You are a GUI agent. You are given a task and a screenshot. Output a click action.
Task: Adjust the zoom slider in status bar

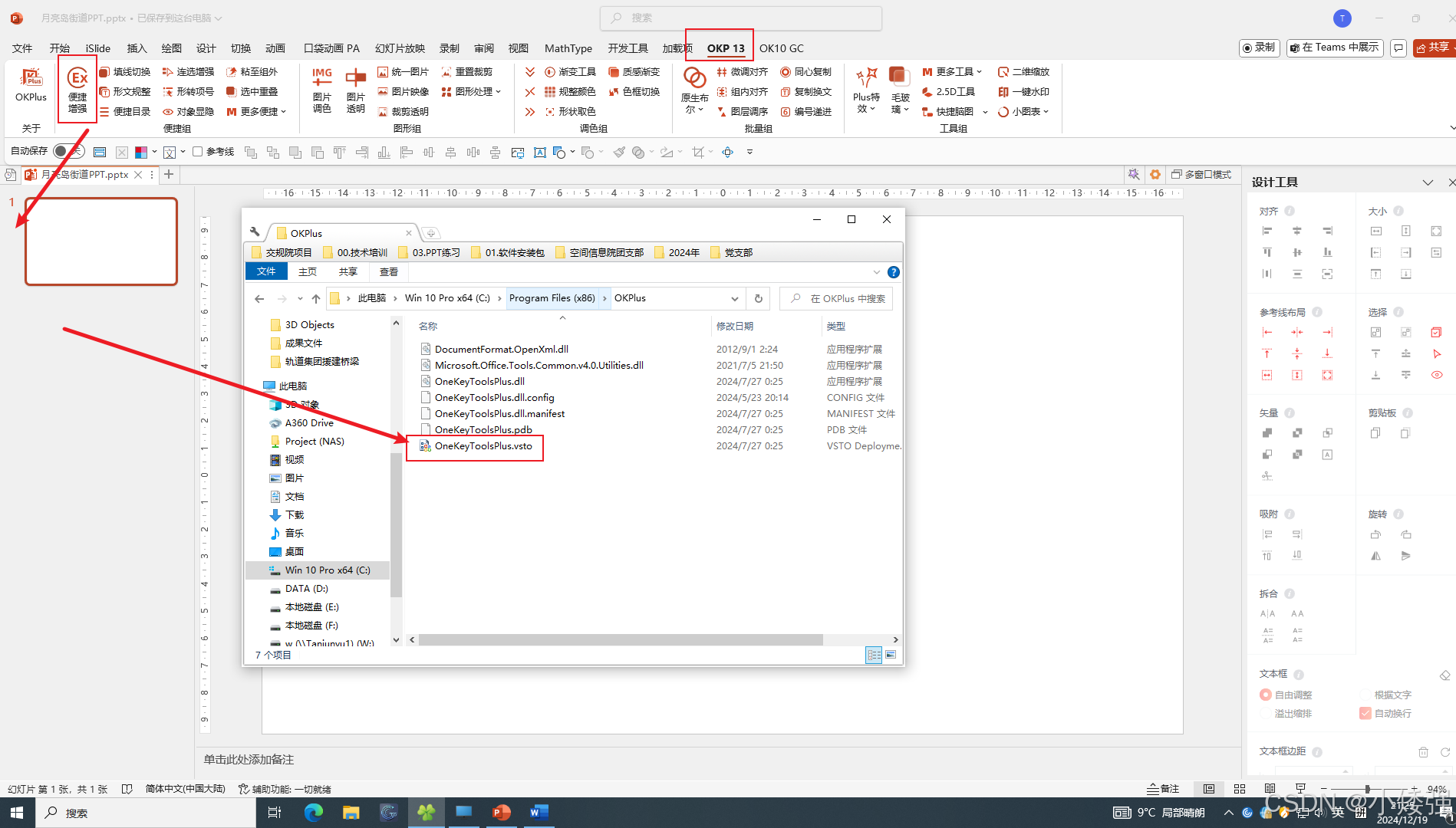[x=1368, y=789]
